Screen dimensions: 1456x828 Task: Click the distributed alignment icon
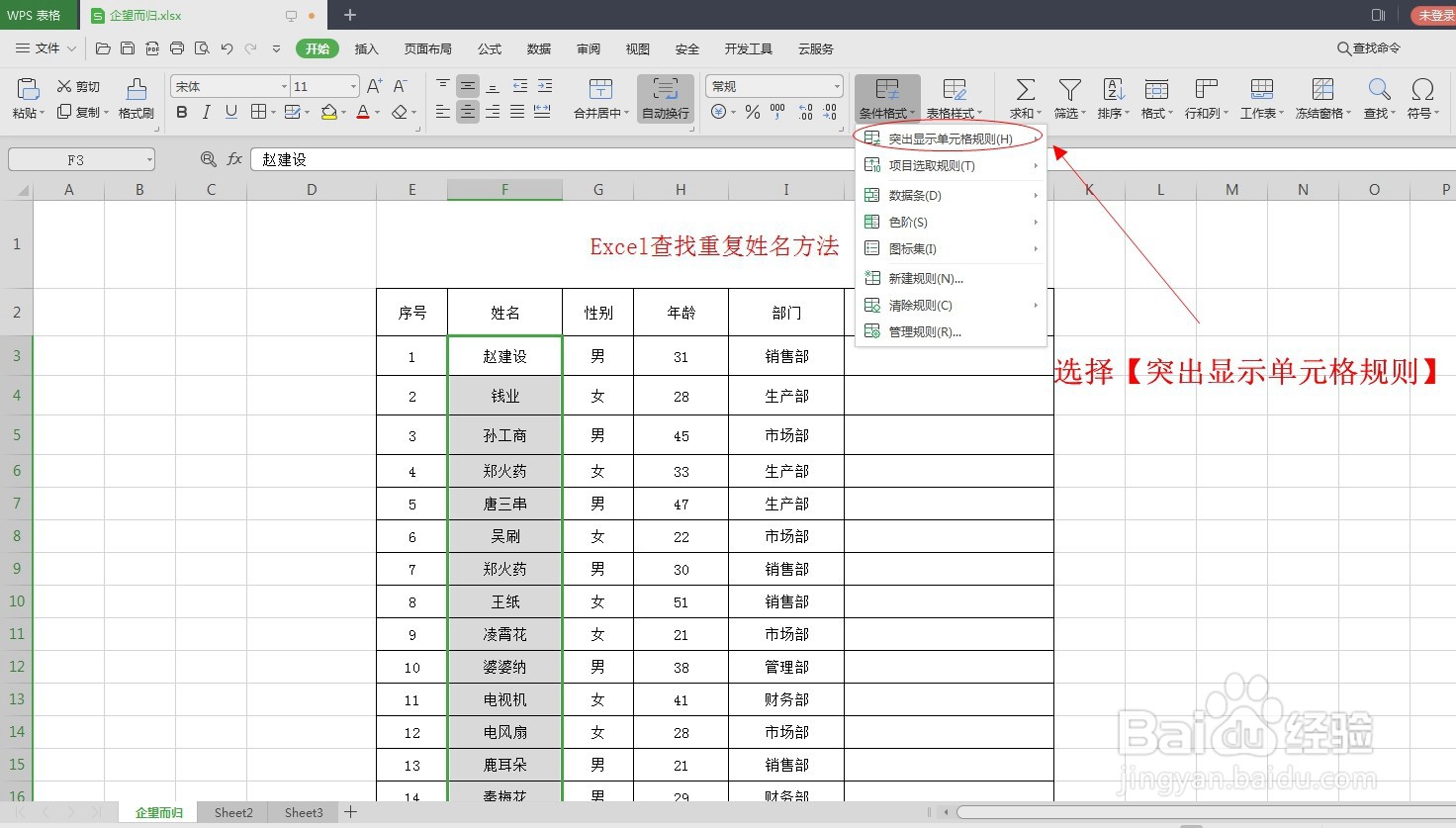pyautogui.click(x=542, y=112)
